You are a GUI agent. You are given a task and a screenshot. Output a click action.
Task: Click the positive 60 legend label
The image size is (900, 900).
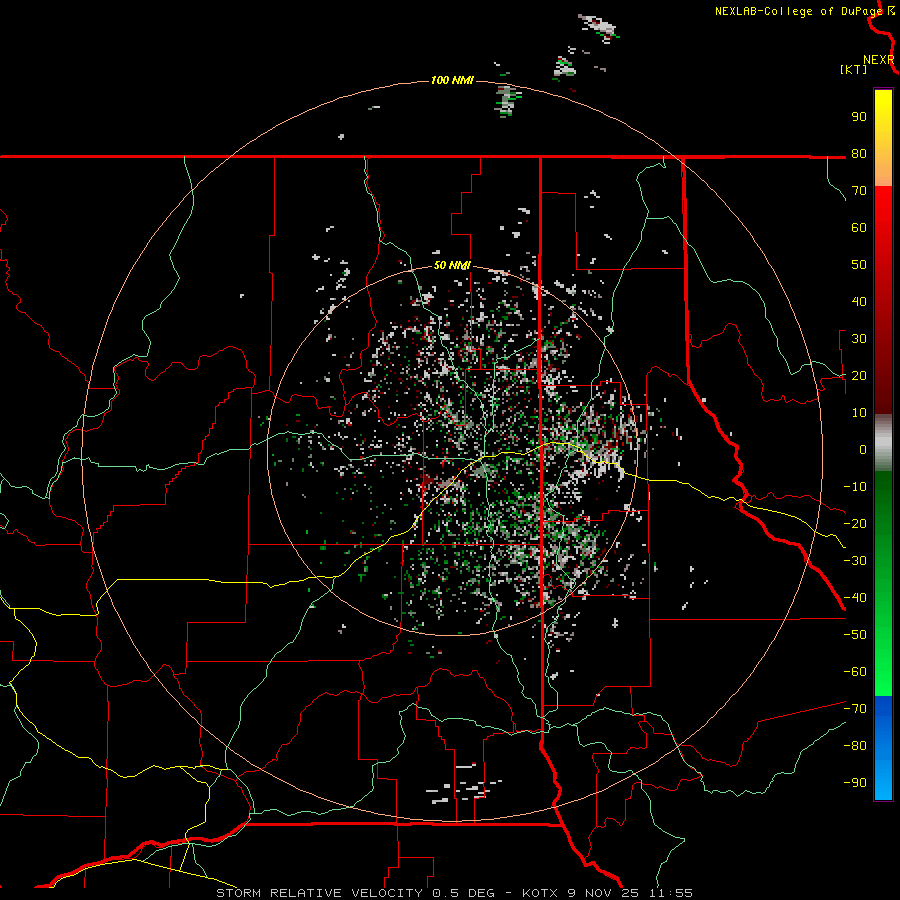tap(859, 227)
